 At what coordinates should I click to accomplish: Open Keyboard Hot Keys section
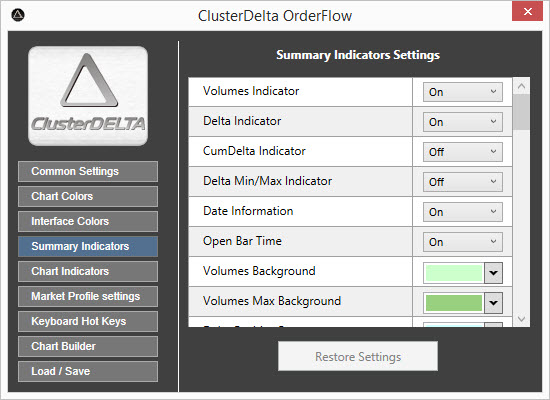click(88, 321)
